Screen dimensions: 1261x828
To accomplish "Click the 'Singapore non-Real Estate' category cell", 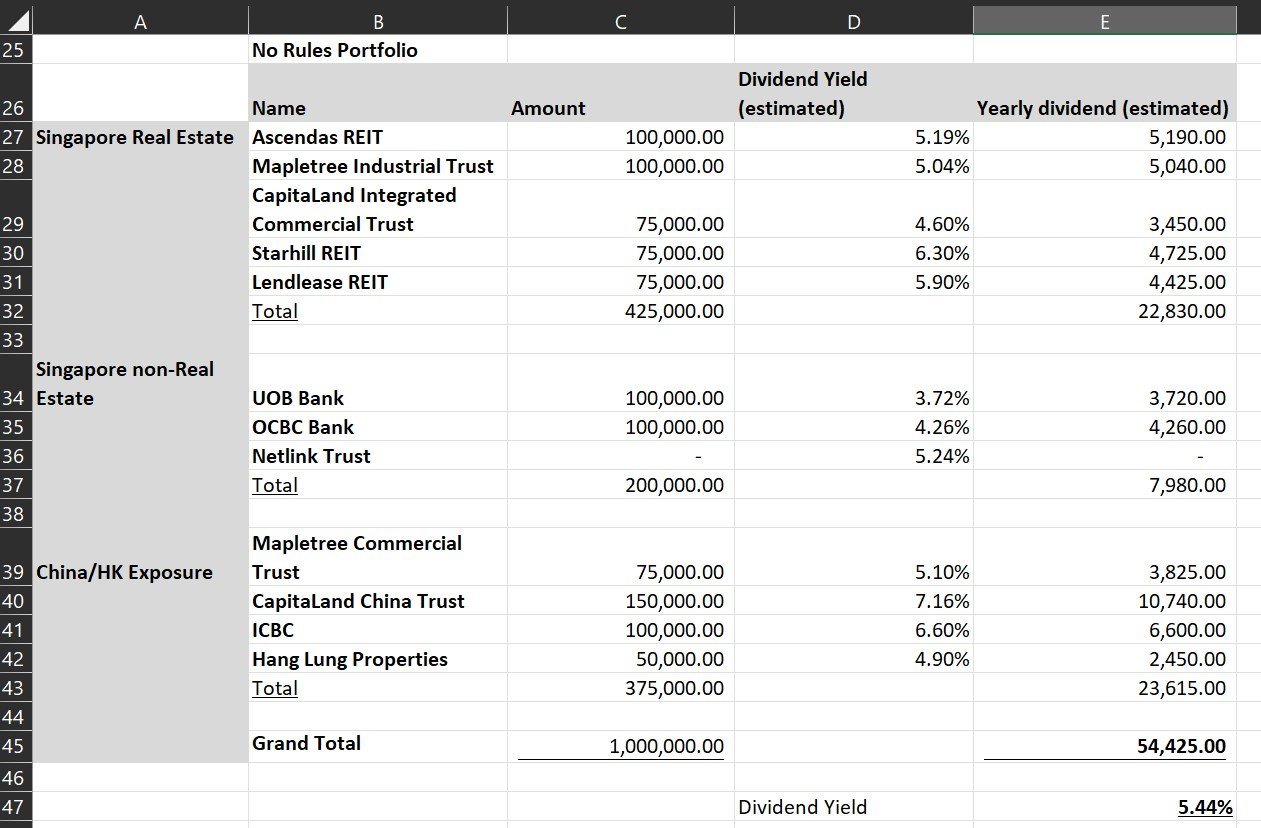I will 140,384.
